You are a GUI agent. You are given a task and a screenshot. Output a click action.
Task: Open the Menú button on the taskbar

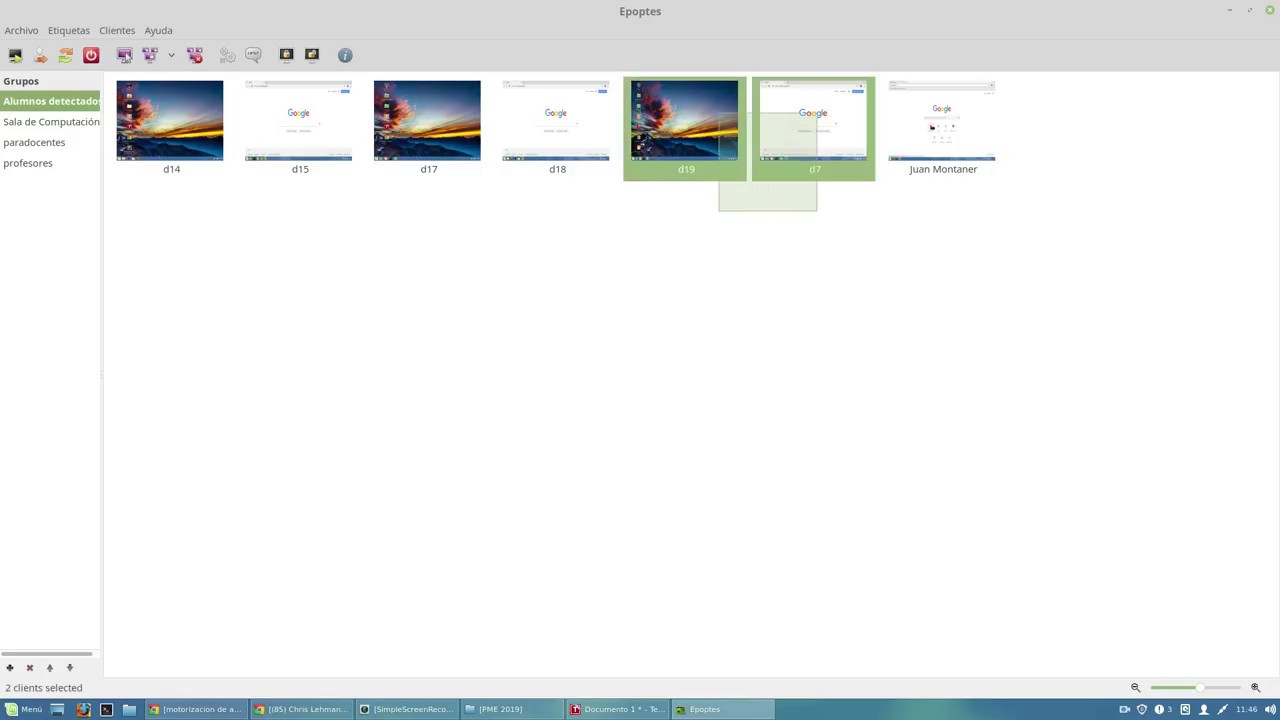click(23, 709)
